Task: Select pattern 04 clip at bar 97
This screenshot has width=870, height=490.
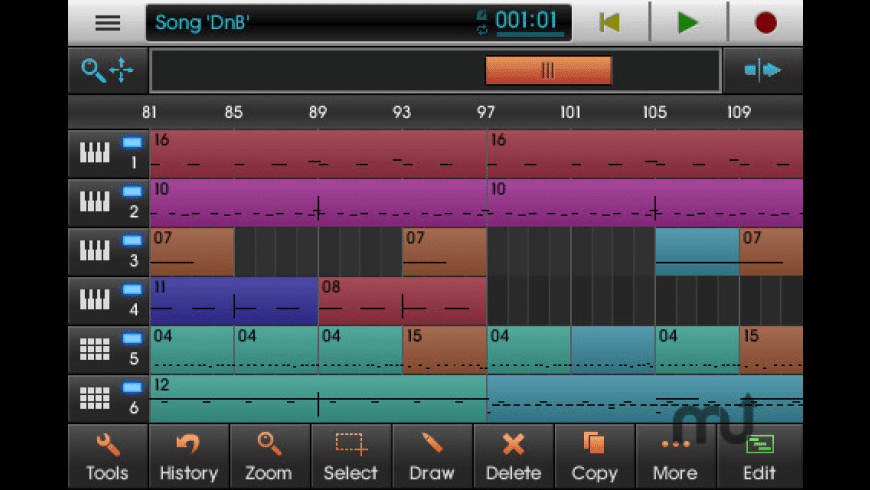Action: (x=529, y=350)
